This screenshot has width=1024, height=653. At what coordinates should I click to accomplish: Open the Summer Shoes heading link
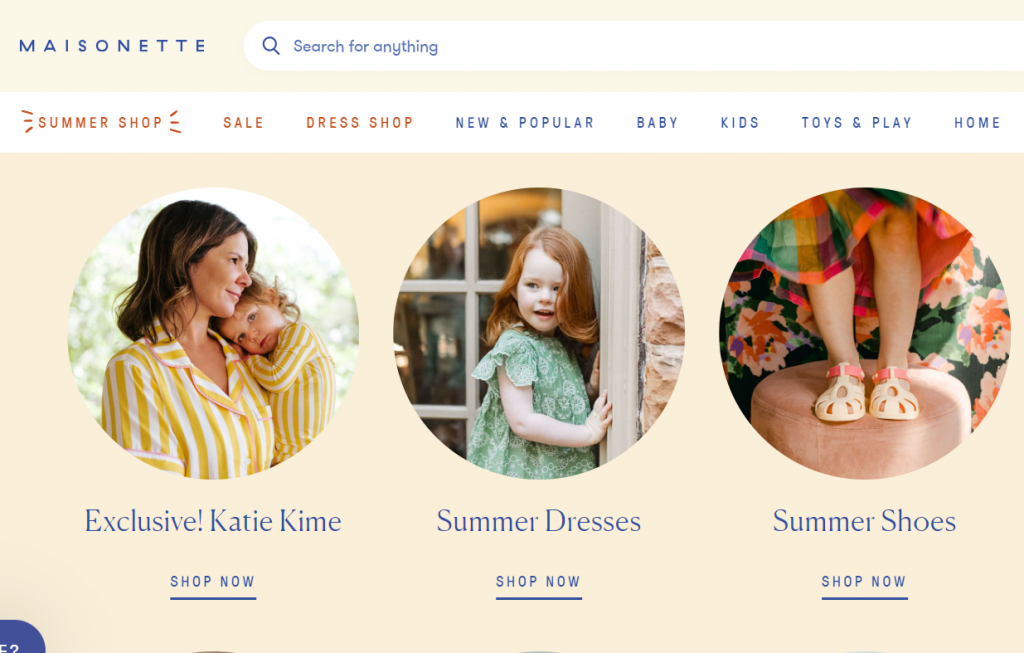(864, 521)
